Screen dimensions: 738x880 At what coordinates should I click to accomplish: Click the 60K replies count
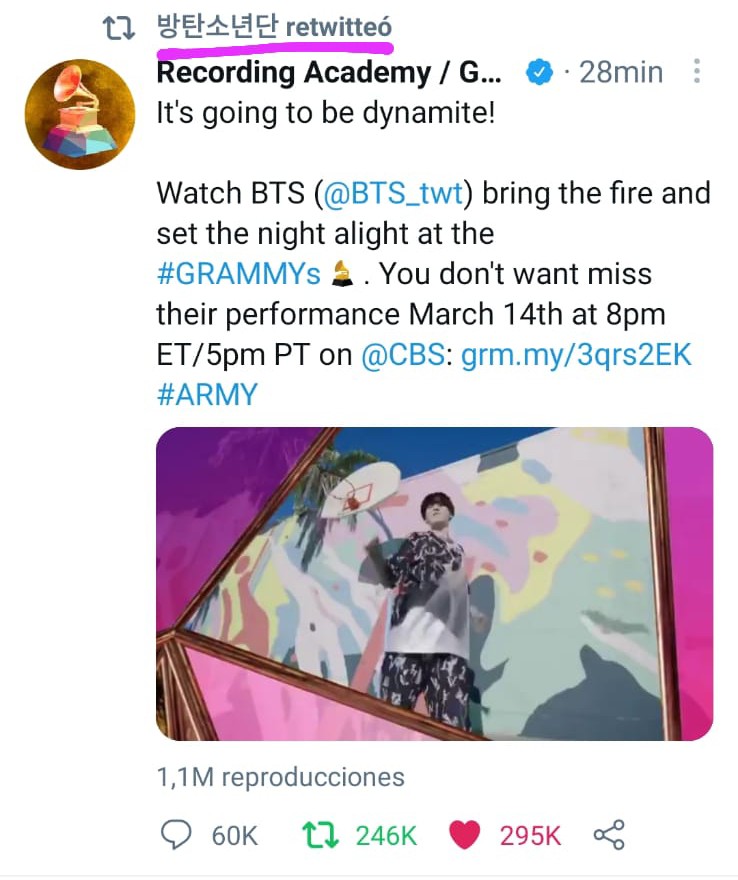point(235,835)
